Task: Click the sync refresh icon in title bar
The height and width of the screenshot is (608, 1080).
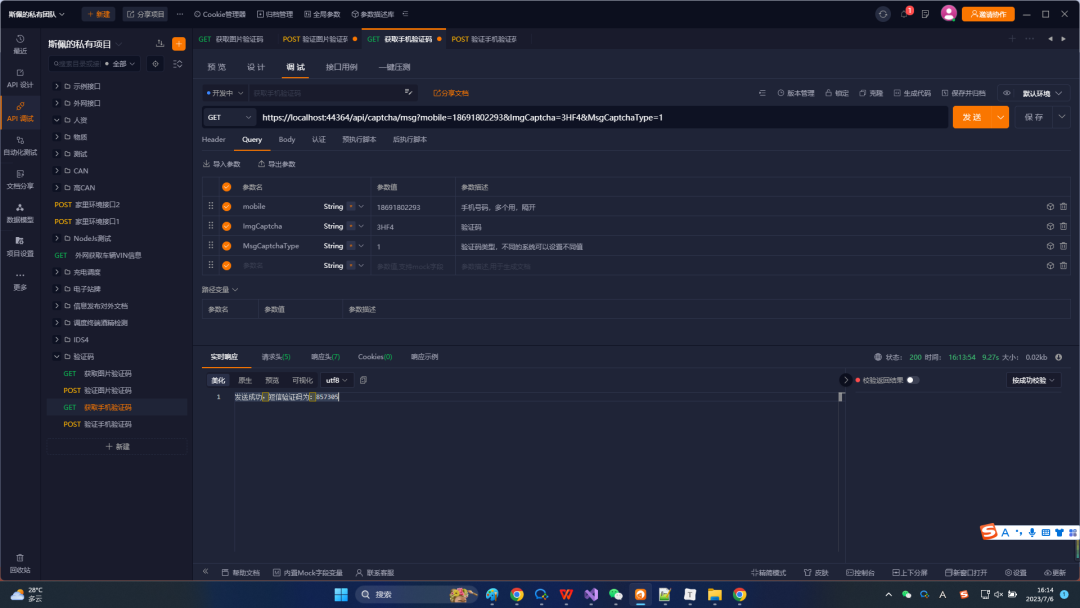Action: pyautogui.click(x=882, y=14)
